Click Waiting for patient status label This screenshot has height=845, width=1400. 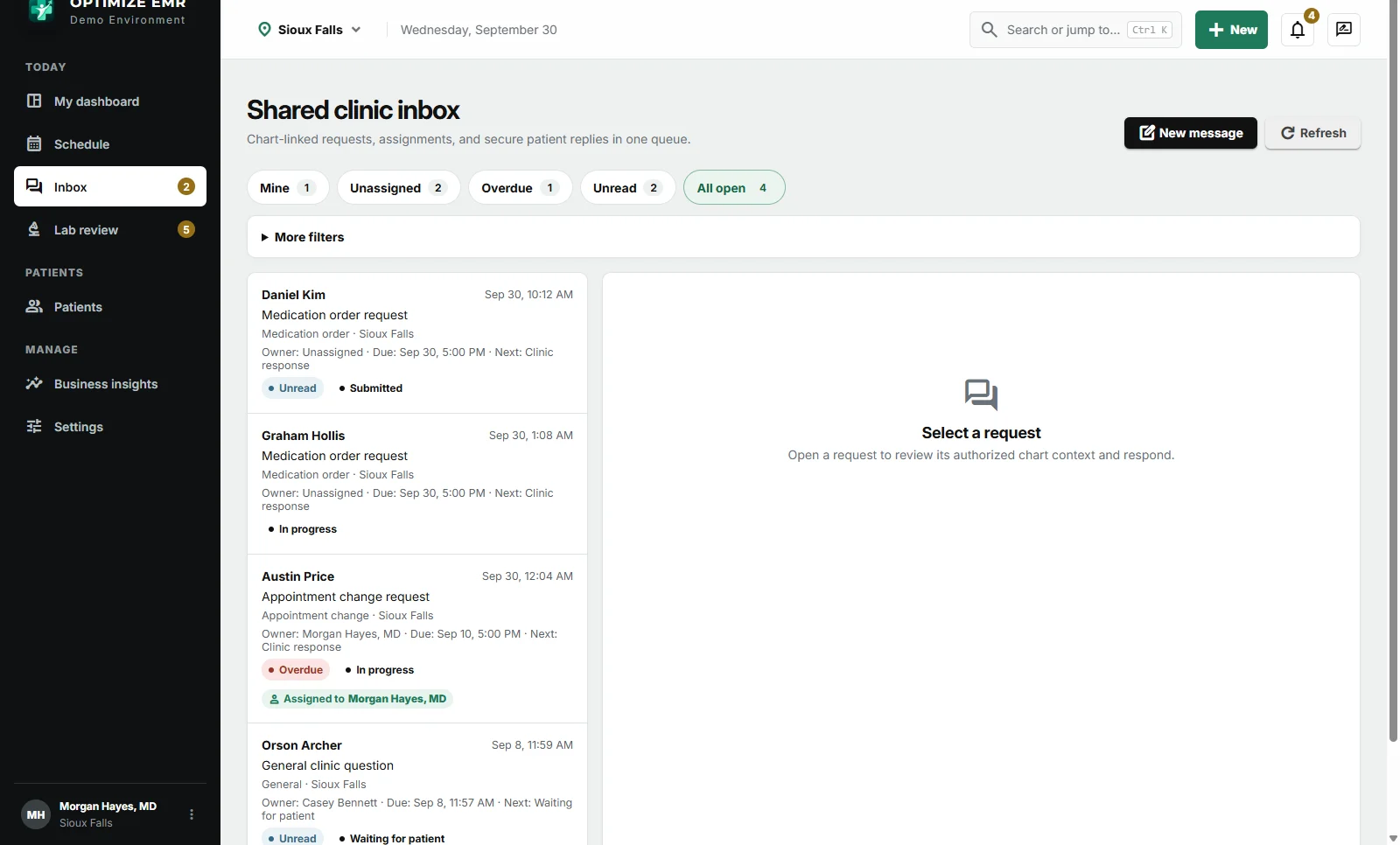coord(392,838)
